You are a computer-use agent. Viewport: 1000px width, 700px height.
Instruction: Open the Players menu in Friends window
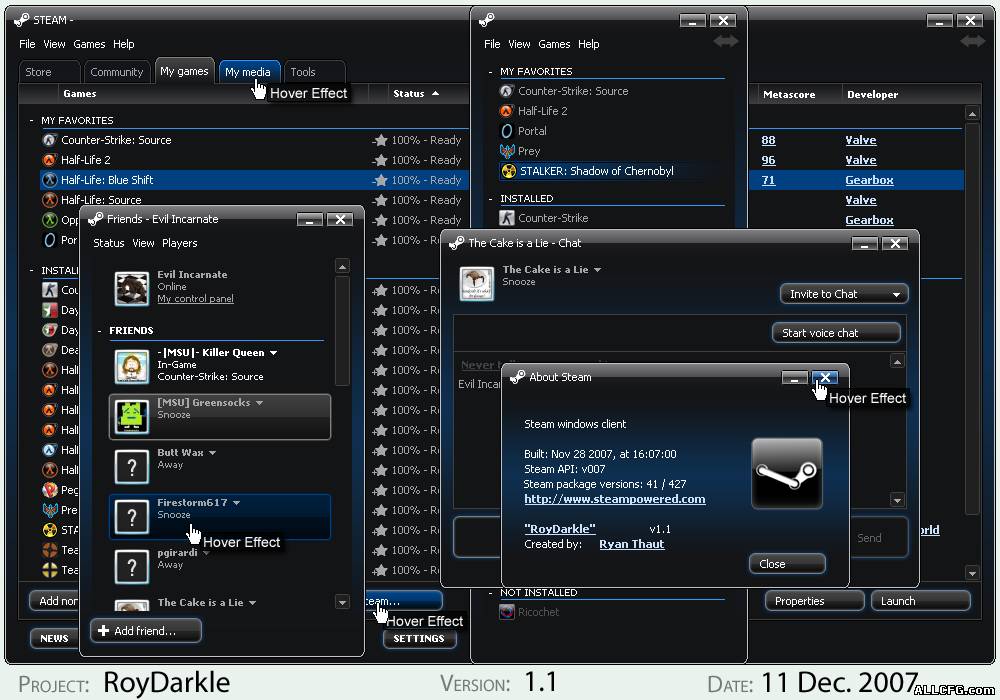pos(179,243)
